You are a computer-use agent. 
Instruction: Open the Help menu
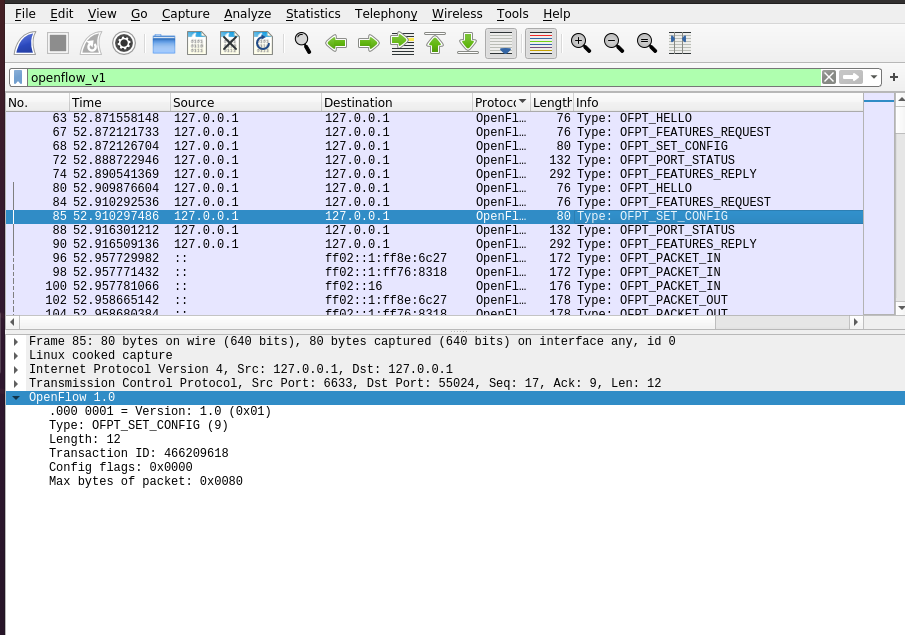click(x=556, y=14)
